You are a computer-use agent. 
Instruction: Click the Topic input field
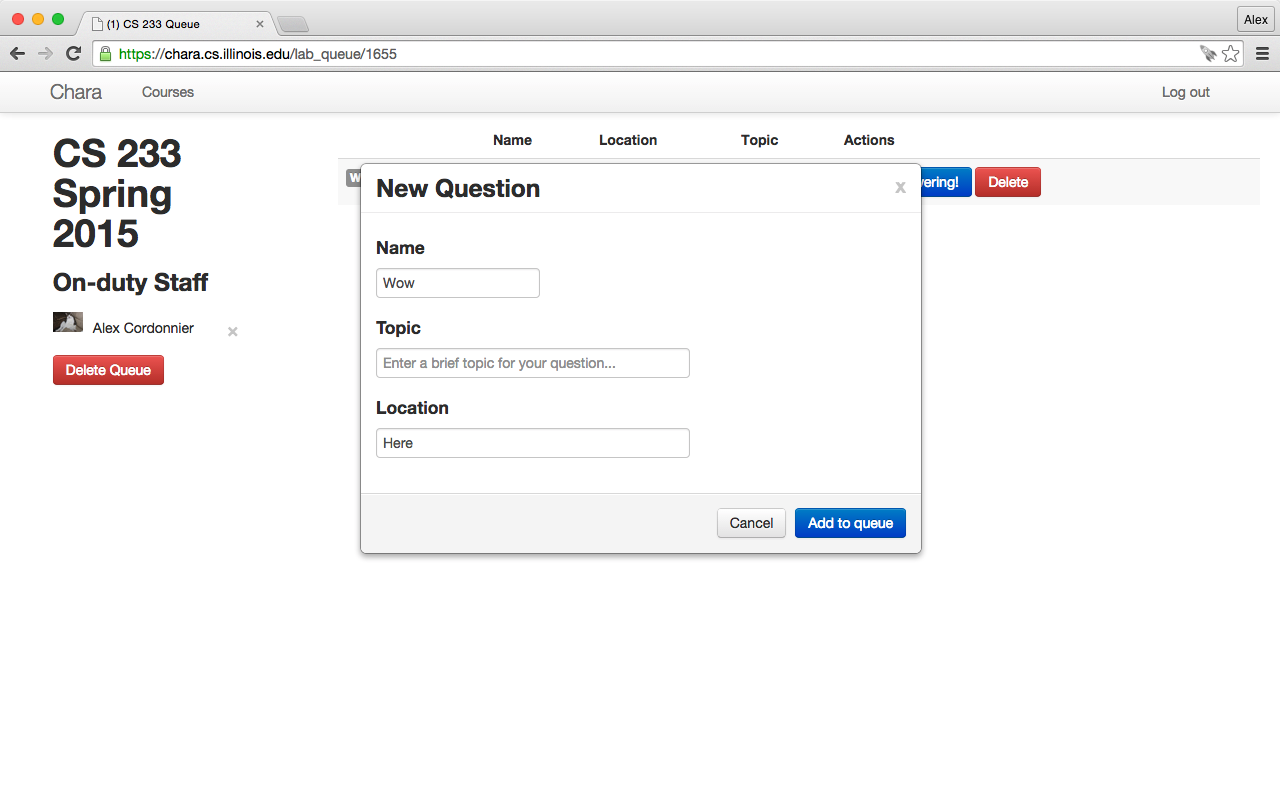[x=533, y=363]
